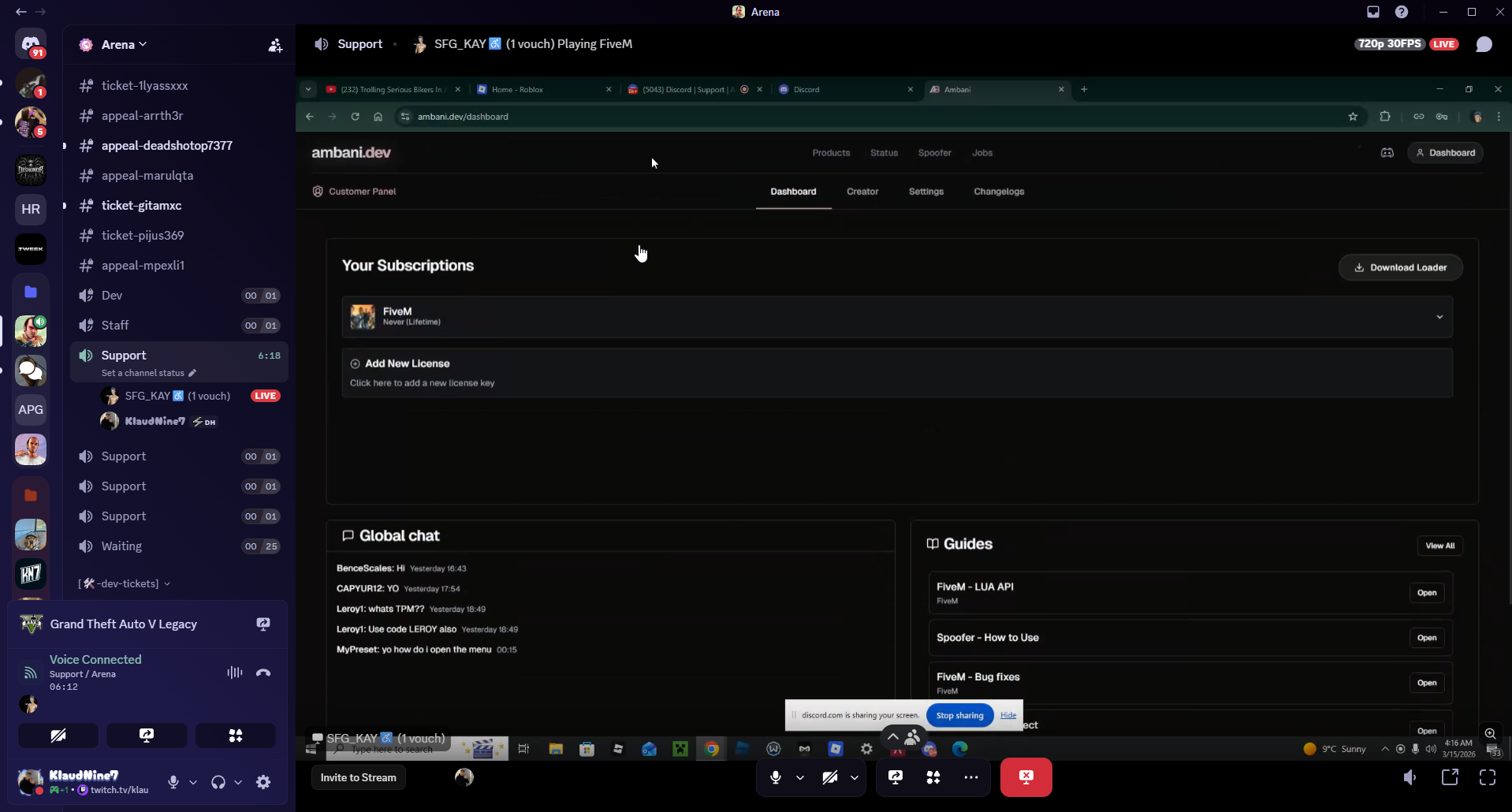Enter full screen for the stream
The height and width of the screenshot is (812, 1512).
pyautogui.click(x=1488, y=777)
